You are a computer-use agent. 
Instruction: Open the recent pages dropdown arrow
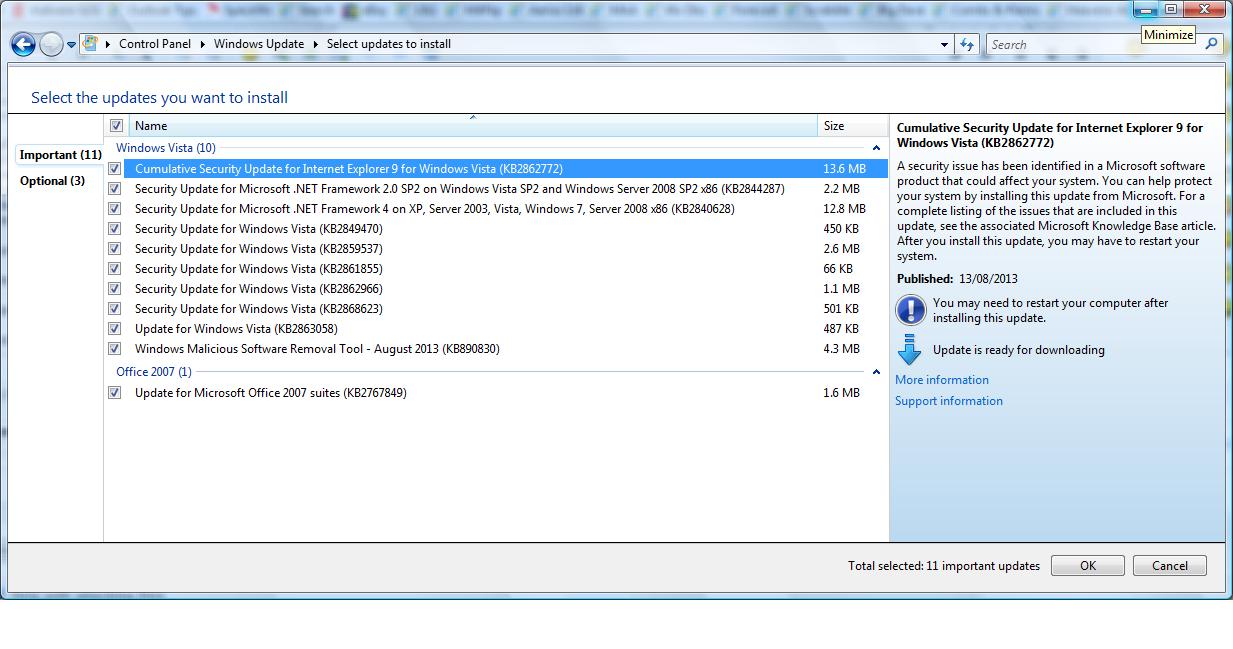[x=71, y=45]
